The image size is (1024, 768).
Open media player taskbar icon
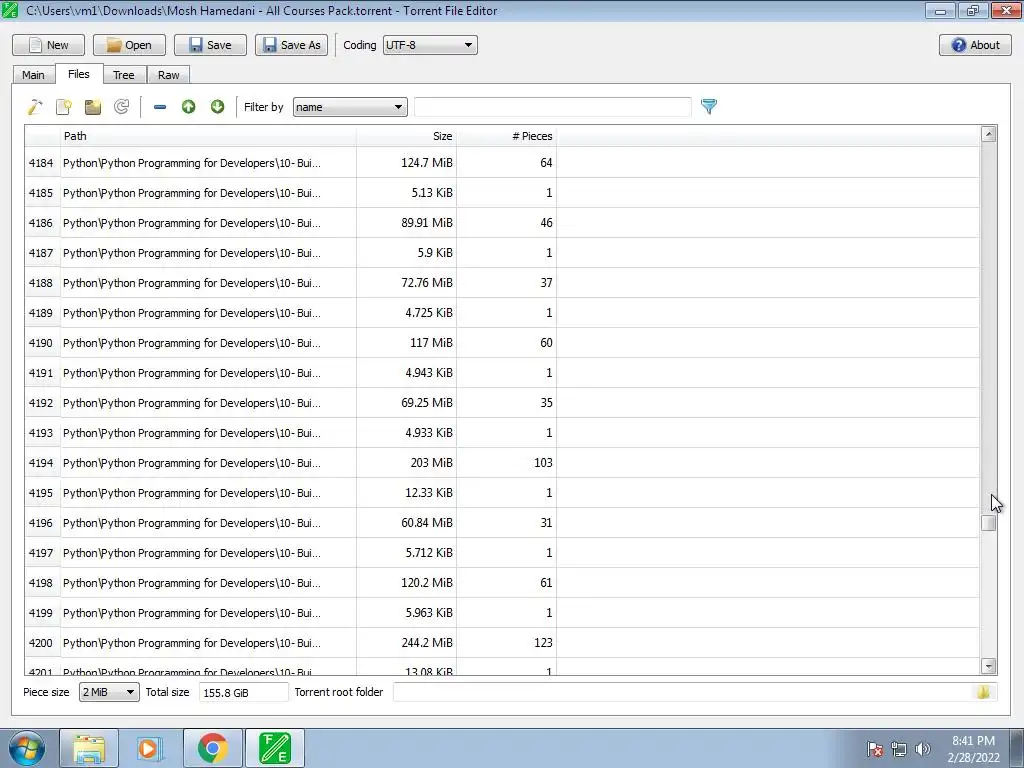[150, 748]
